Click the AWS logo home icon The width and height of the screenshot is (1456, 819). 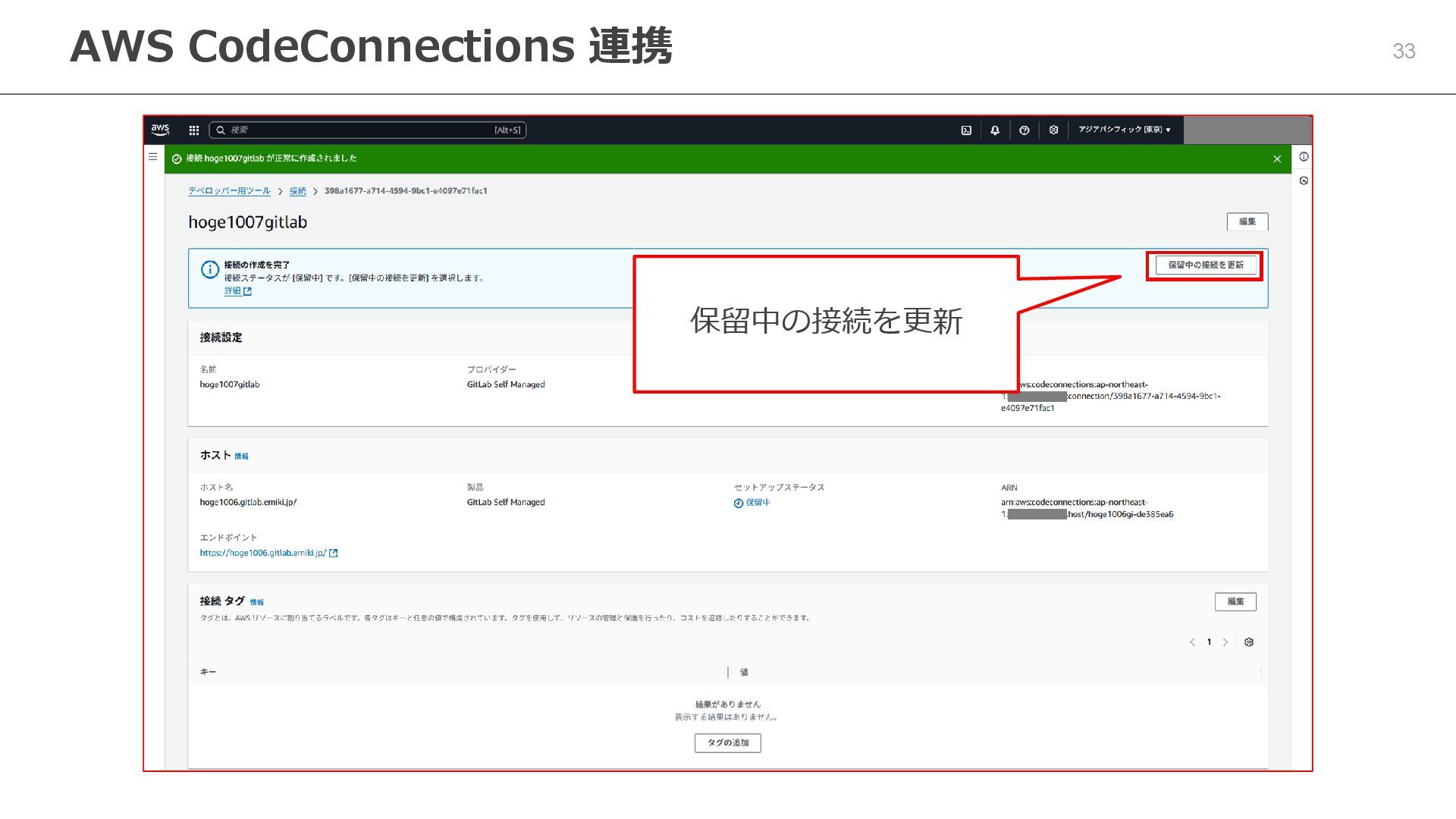pyautogui.click(x=160, y=130)
